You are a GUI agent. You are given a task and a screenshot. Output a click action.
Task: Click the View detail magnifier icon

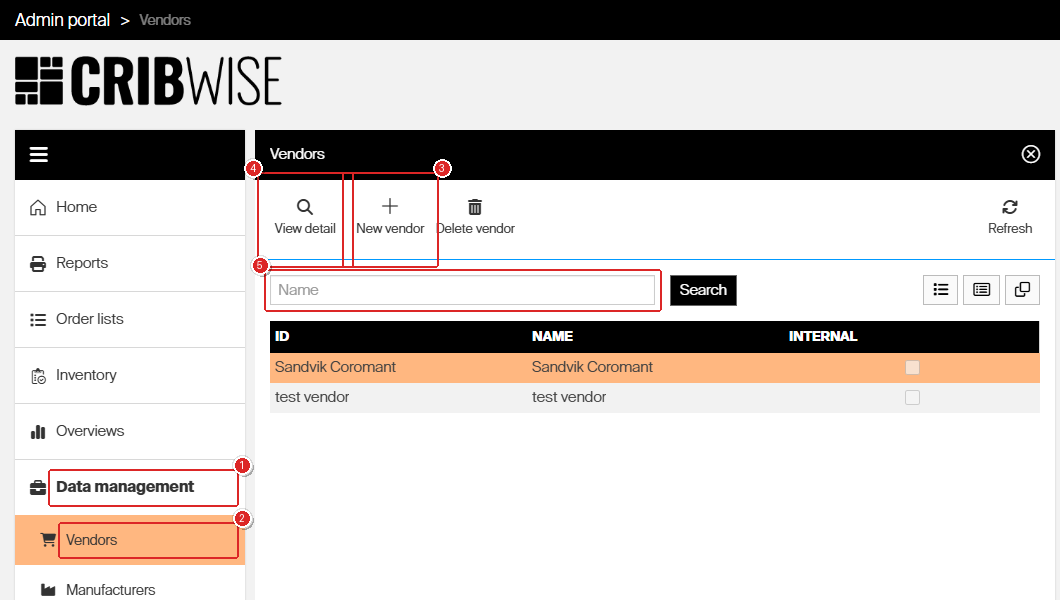pyautogui.click(x=305, y=207)
